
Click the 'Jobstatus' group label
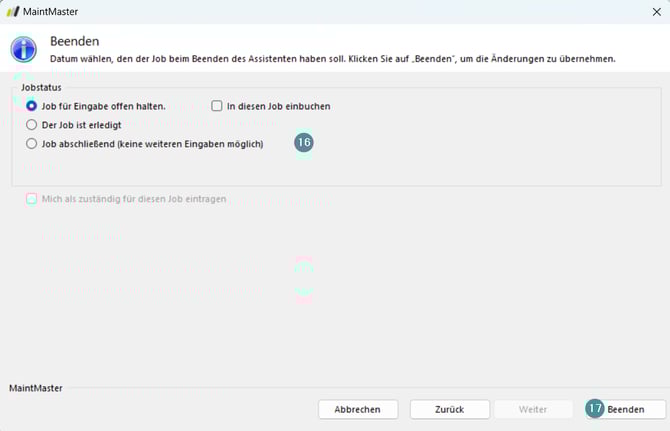point(41,87)
